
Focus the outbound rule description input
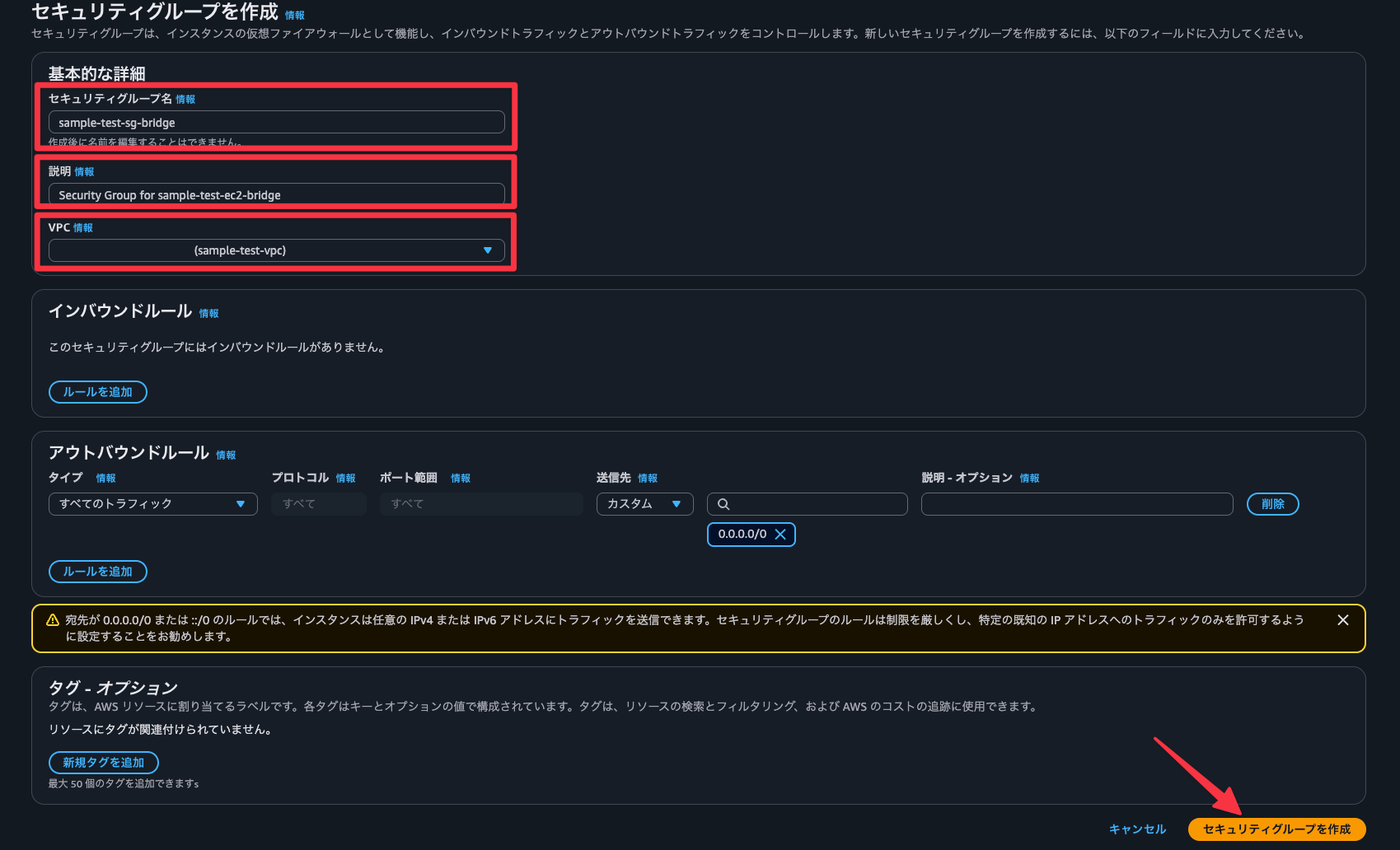coord(1076,504)
